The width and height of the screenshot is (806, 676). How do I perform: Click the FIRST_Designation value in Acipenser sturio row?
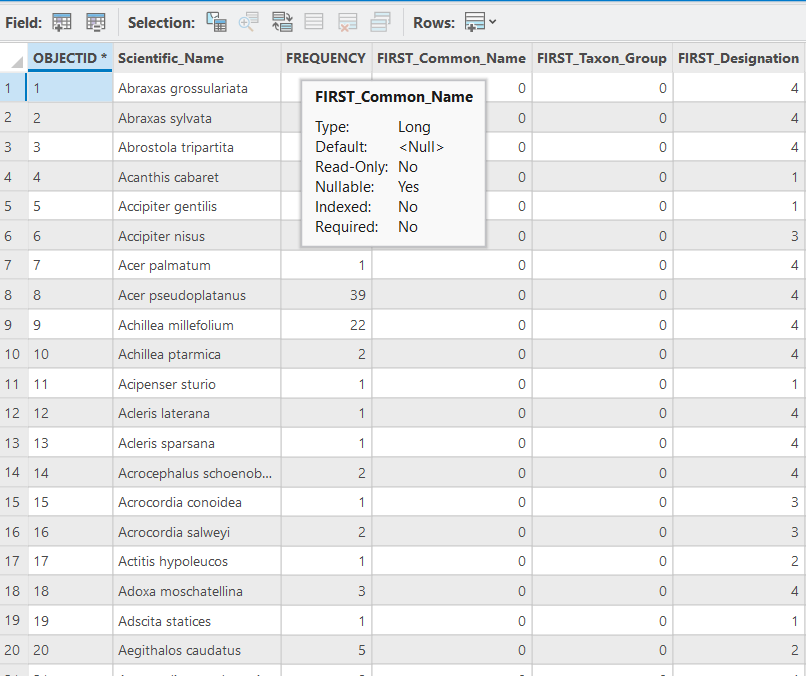(739, 385)
